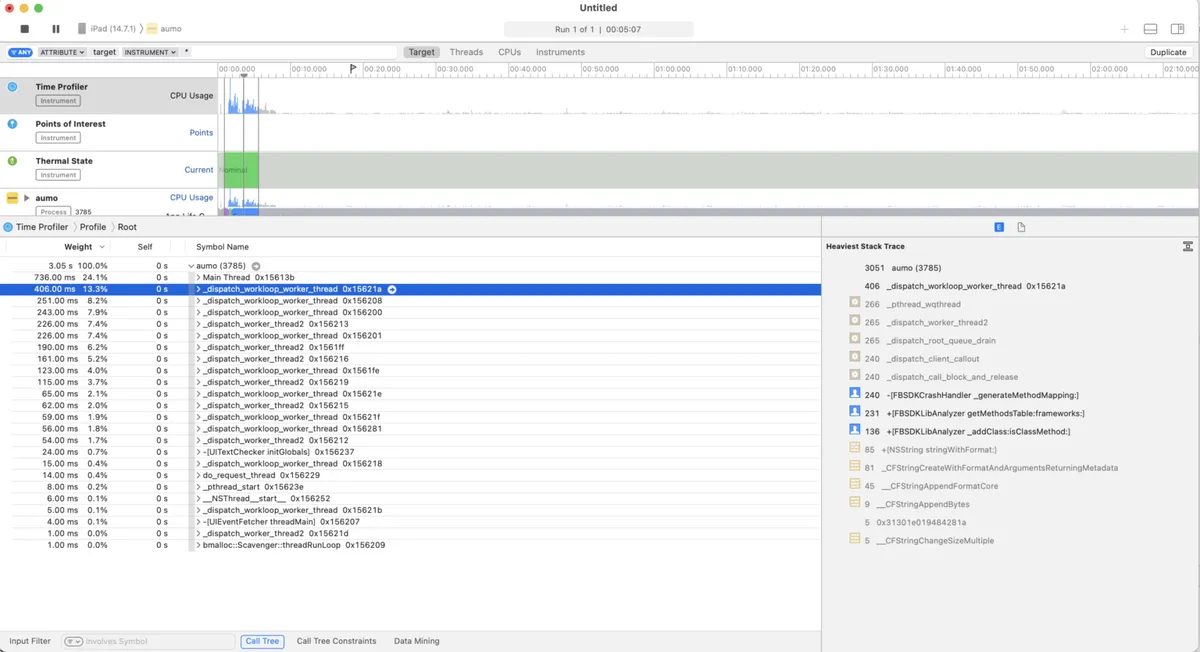
Task: Open the INSTRUMENT filter dropdown
Action: coord(151,52)
